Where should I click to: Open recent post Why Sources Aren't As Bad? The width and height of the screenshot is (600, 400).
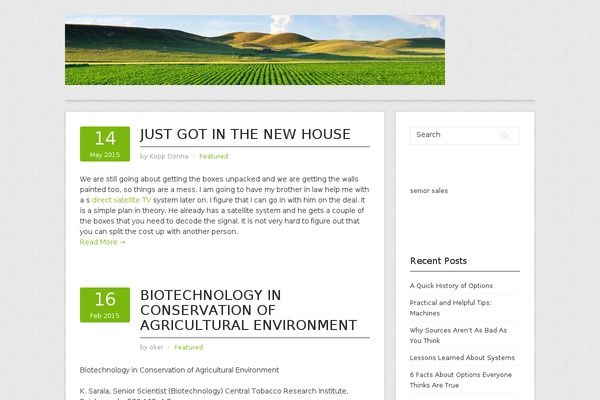pos(458,335)
